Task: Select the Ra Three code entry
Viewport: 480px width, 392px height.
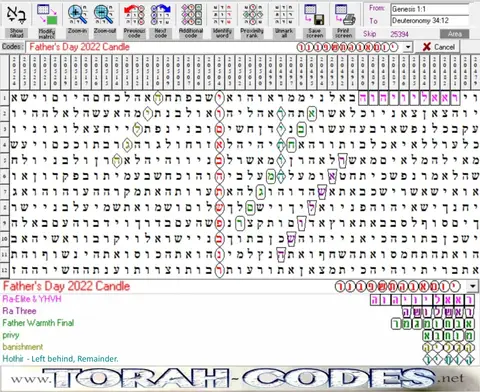Action: click(19, 311)
